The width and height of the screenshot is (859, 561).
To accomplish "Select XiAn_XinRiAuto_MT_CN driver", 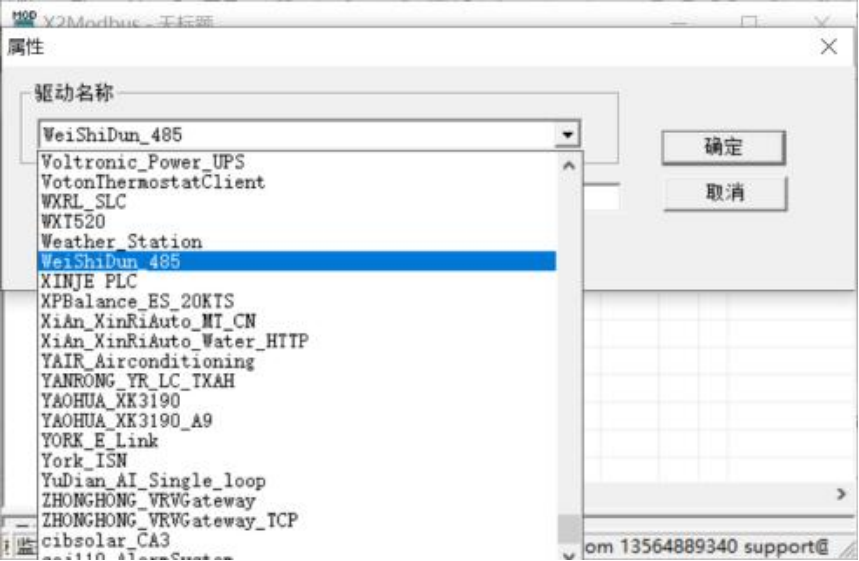I will [297, 321].
